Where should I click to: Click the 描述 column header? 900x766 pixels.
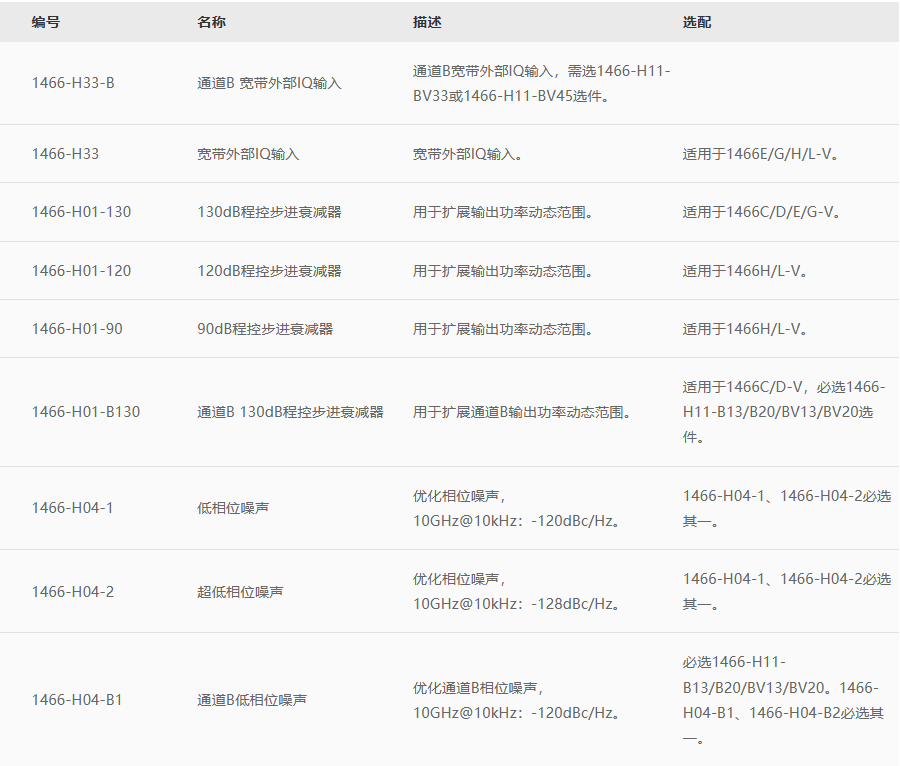pyautogui.click(x=427, y=22)
